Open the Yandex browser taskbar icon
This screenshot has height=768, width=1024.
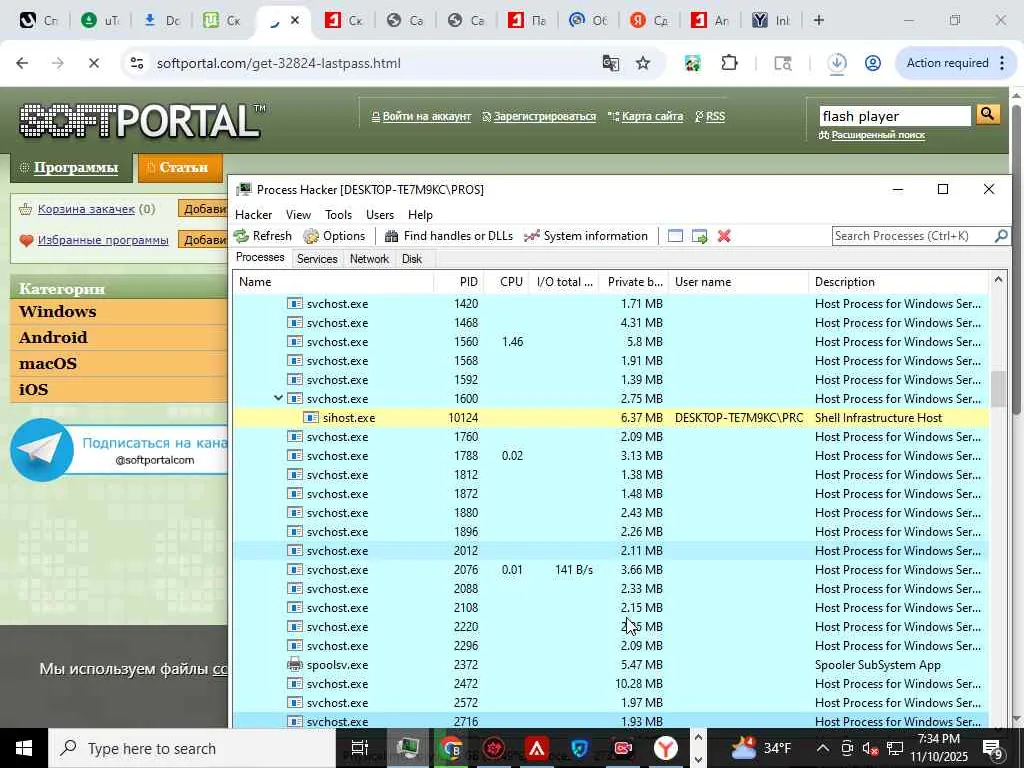pyautogui.click(x=665, y=748)
